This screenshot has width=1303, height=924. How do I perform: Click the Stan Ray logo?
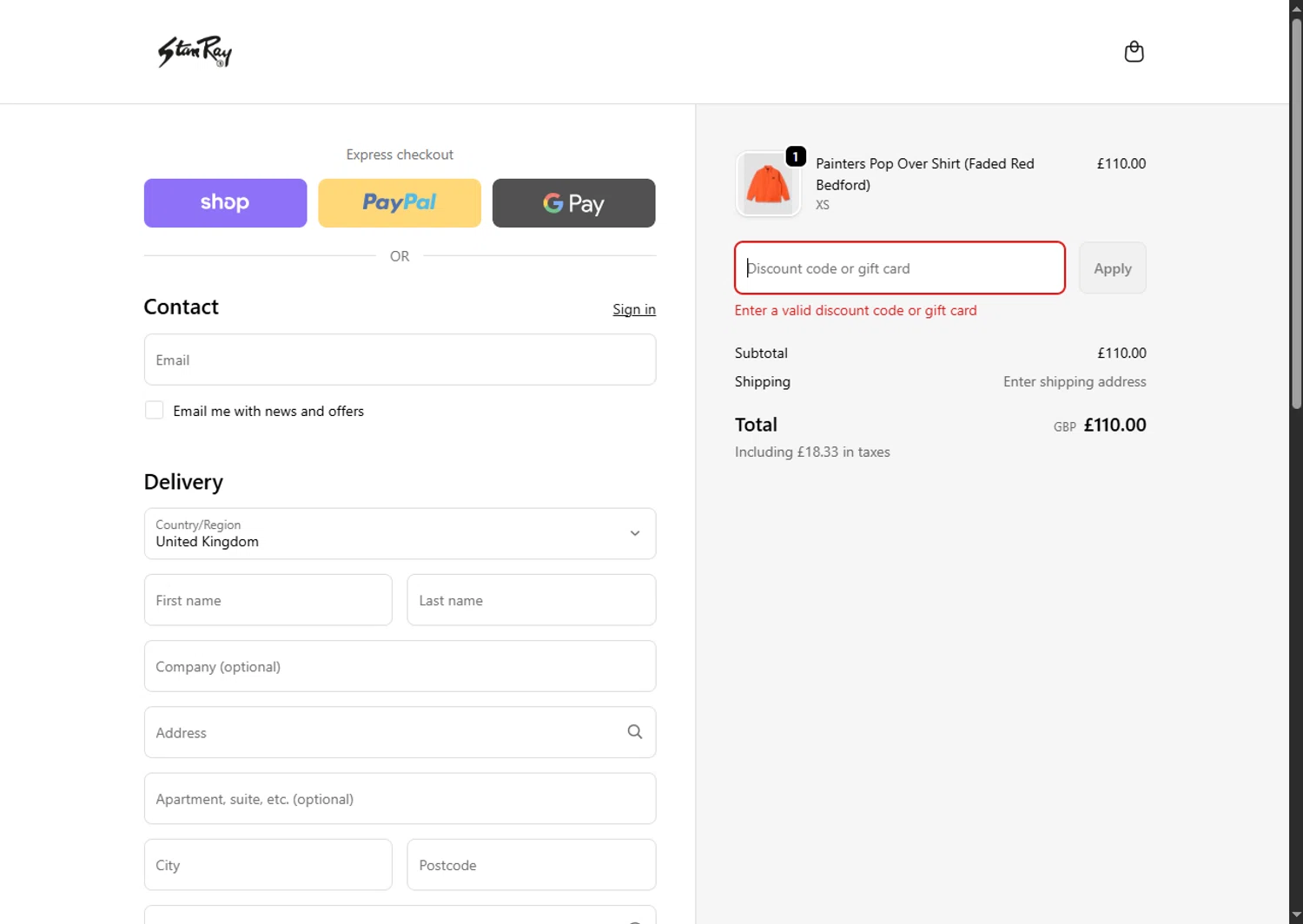195,52
